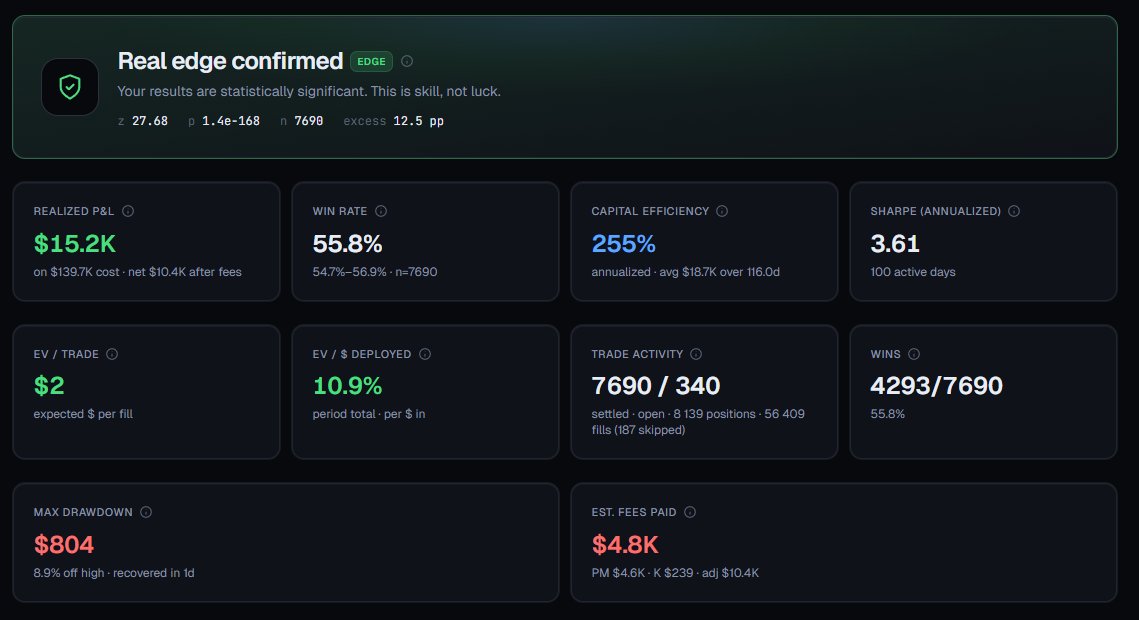Click the green shield check icon
The width and height of the screenshot is (1139, 620).
point(70,87)
